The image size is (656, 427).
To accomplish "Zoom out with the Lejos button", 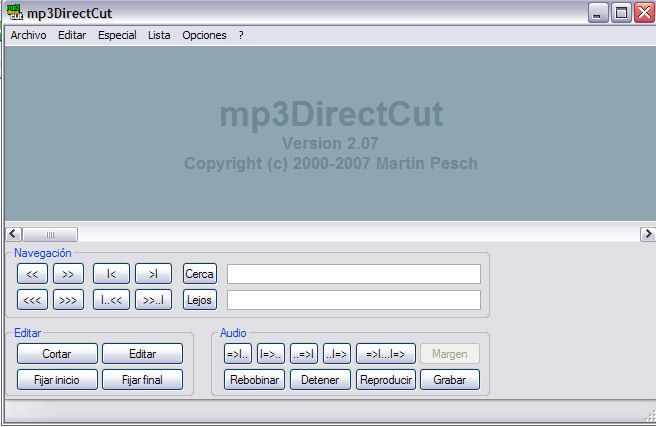I will tap(200, 300).
